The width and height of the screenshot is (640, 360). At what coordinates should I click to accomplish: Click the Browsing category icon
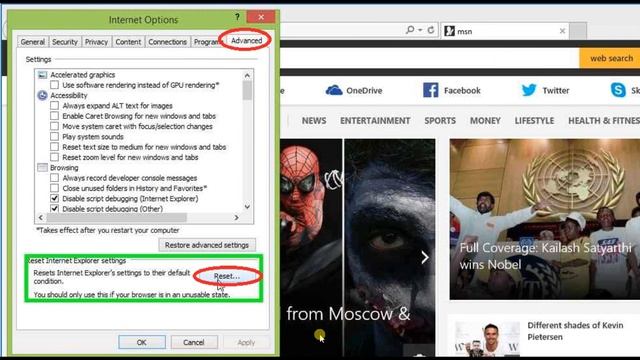[x=42, y=167]
